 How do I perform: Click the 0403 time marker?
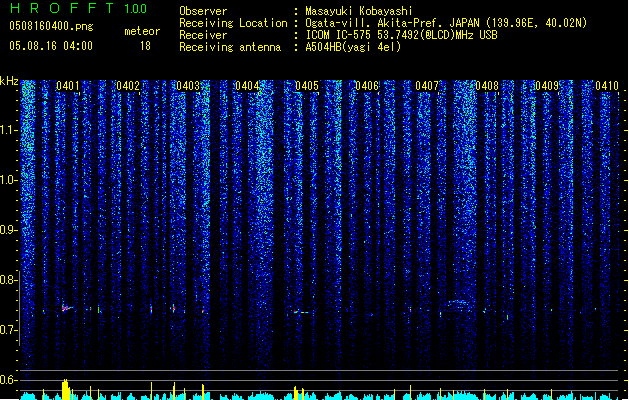188,85
